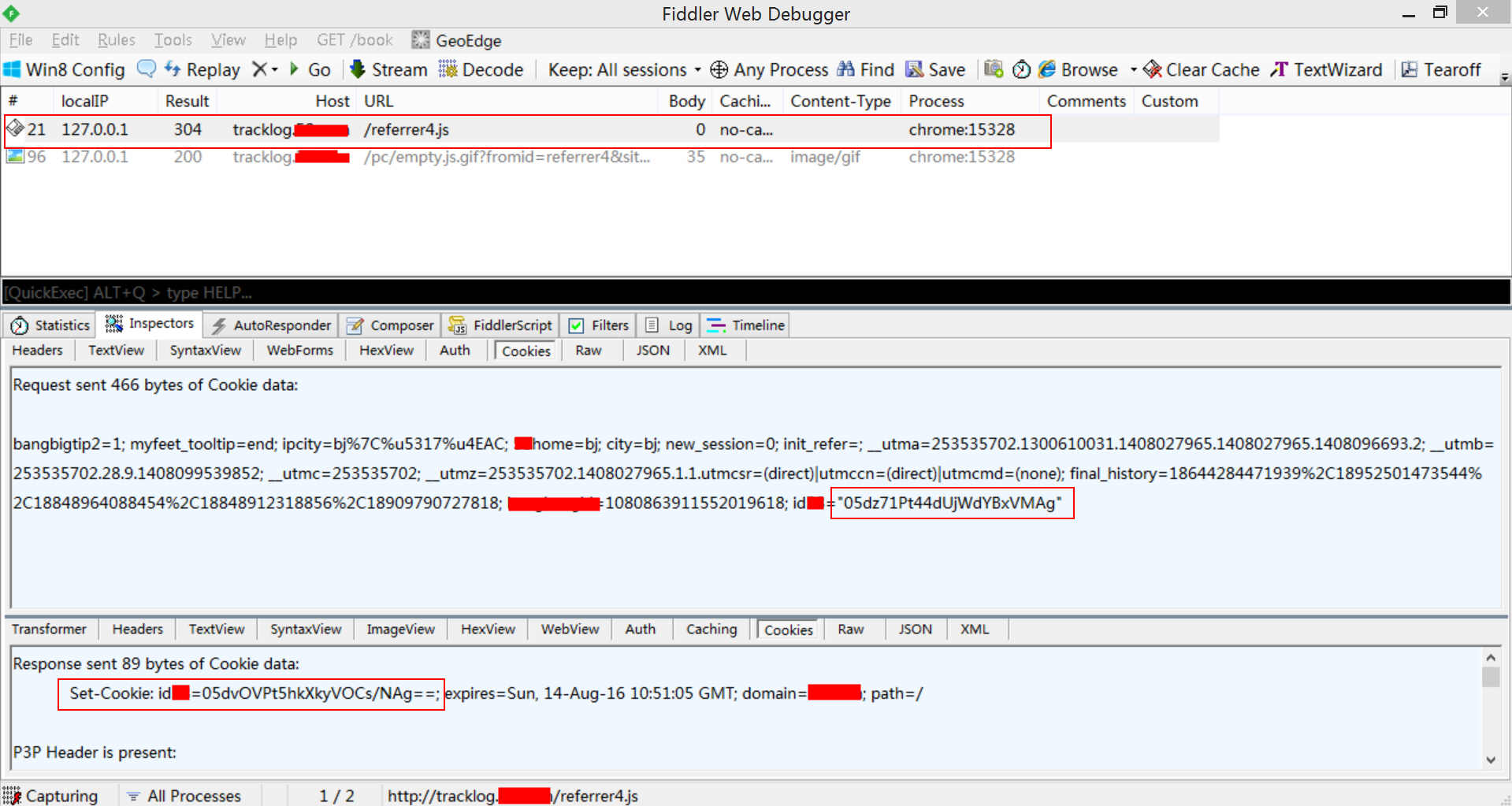
Task: Click All Processes filter in status bar
Action: point(186,796)
